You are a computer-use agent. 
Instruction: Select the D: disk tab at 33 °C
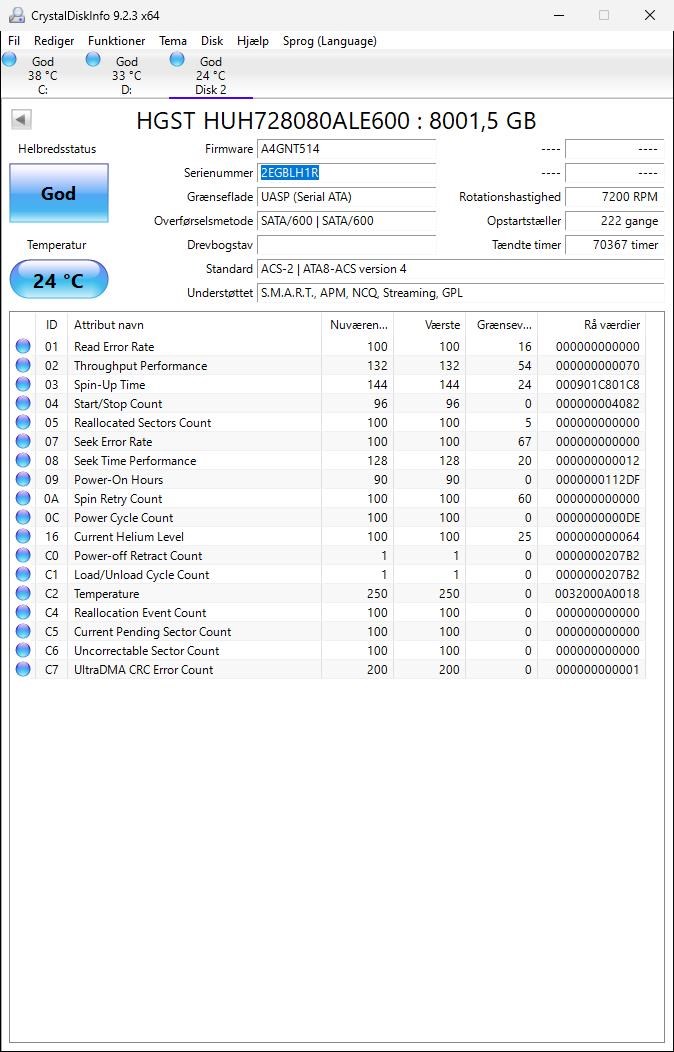(x=126, y=75)
